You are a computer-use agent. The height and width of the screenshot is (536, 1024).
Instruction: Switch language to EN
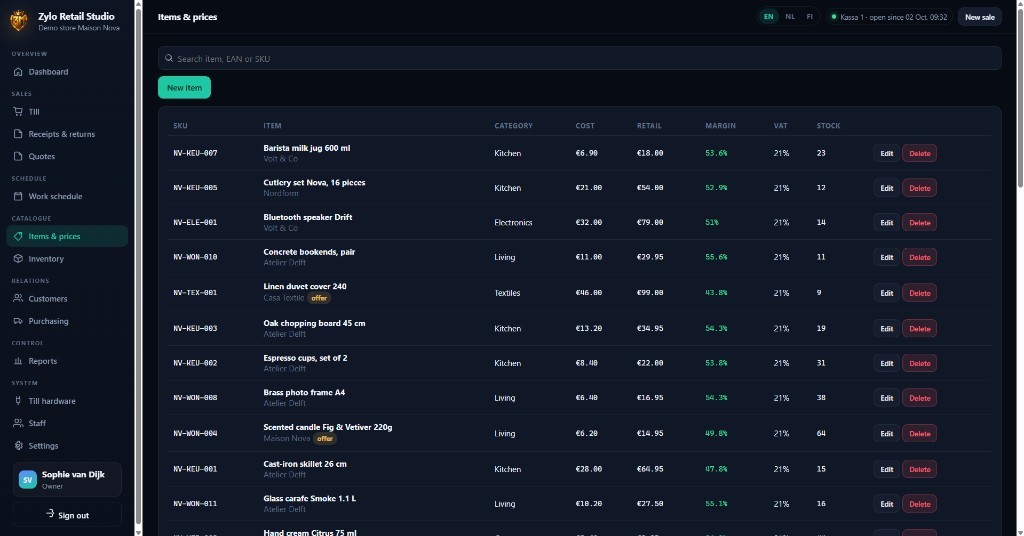click(x=769, y=17)
